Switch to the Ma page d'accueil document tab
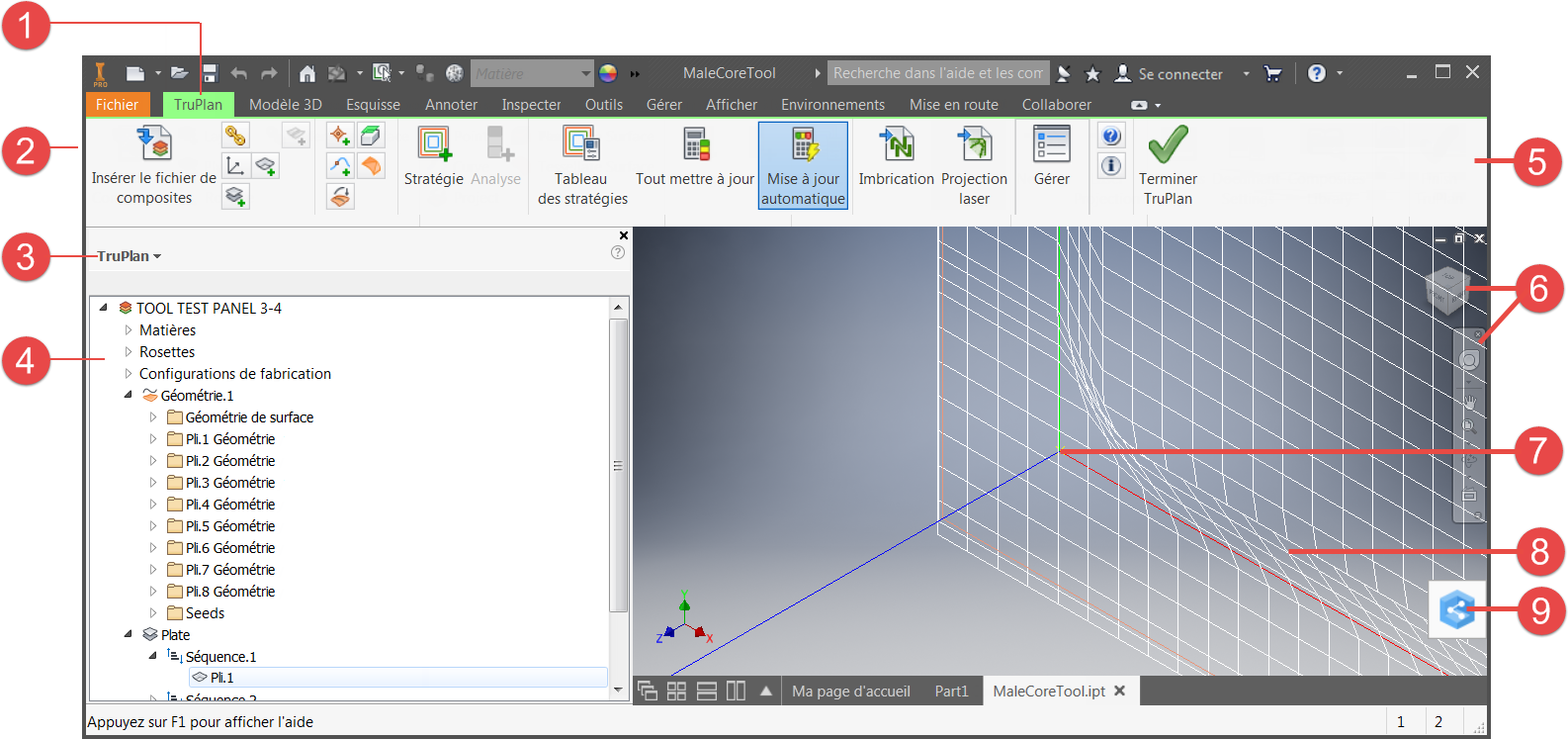 click(851, 692)
